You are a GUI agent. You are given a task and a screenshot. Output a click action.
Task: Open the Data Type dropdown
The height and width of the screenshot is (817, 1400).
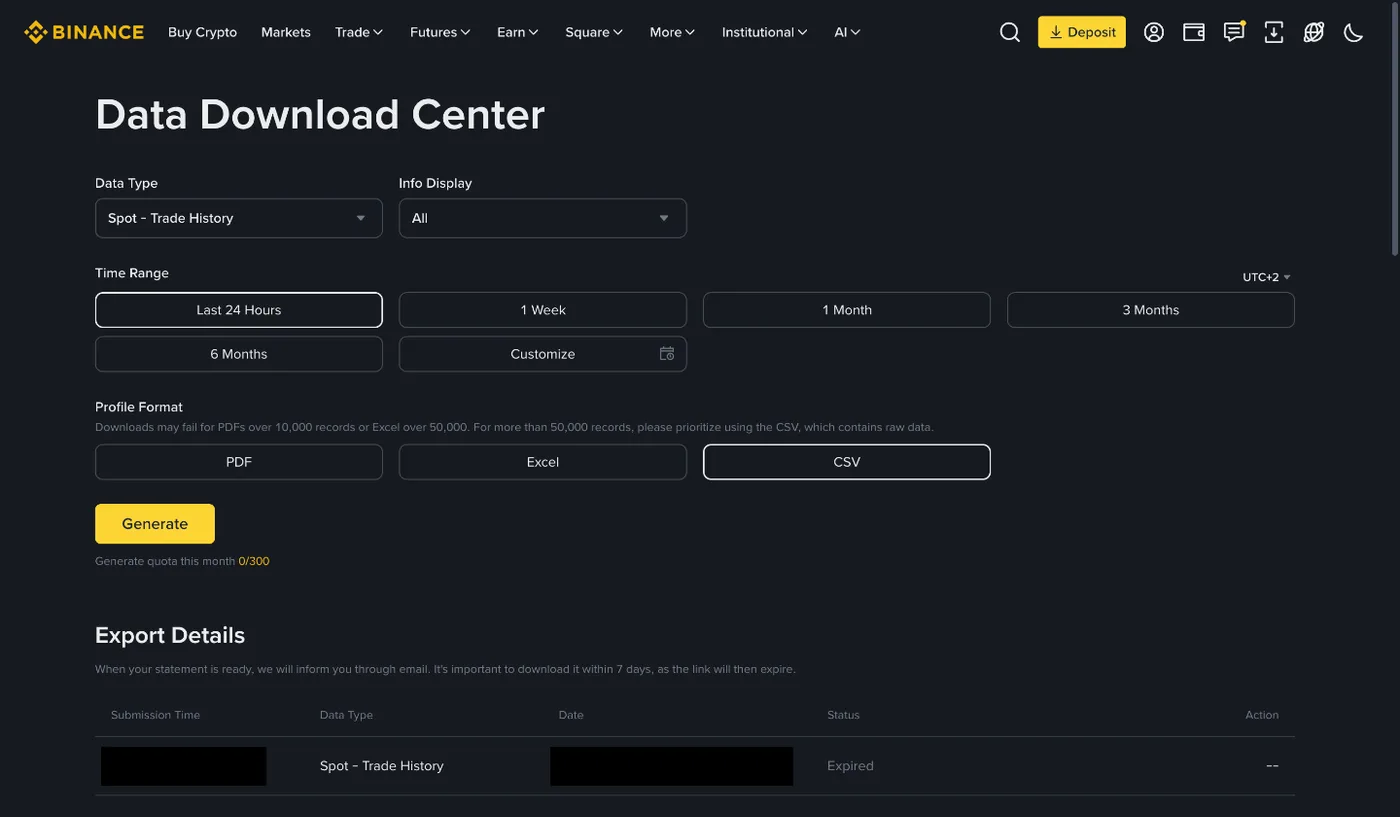(x=239, y=218)
